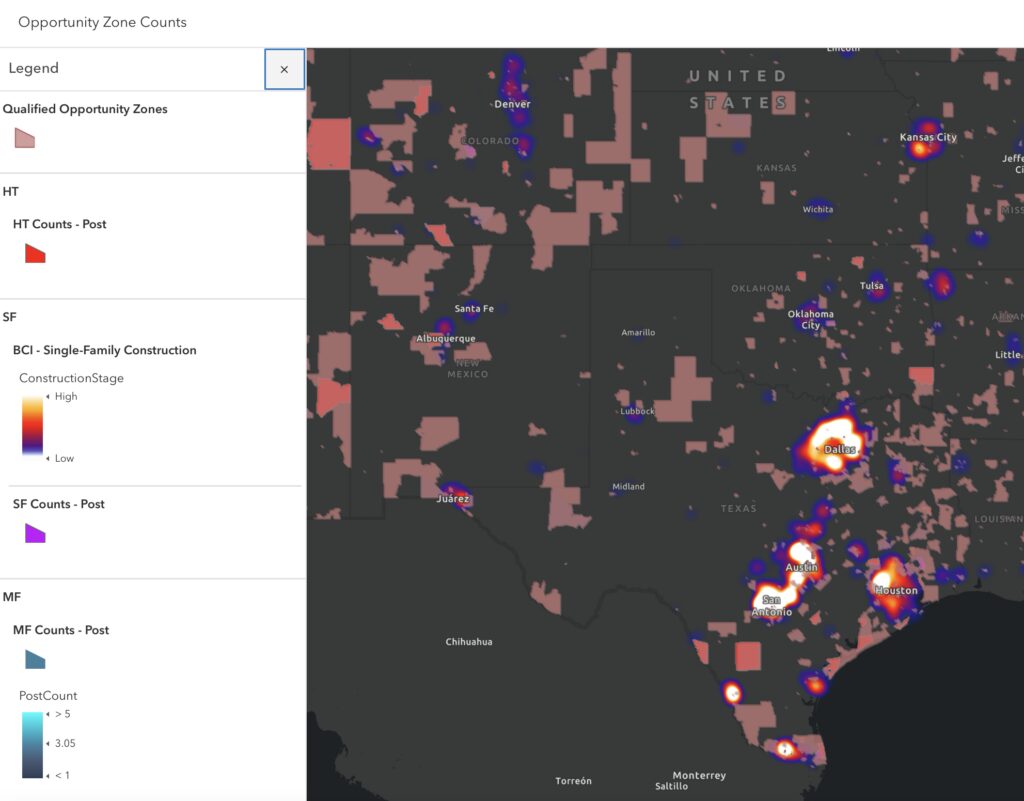The height and width of the screenshot is (801, 1024).
Task: Click the Qualified Opportunity Zones layer title
Action: pyautogui.click(x=85, y=109)
